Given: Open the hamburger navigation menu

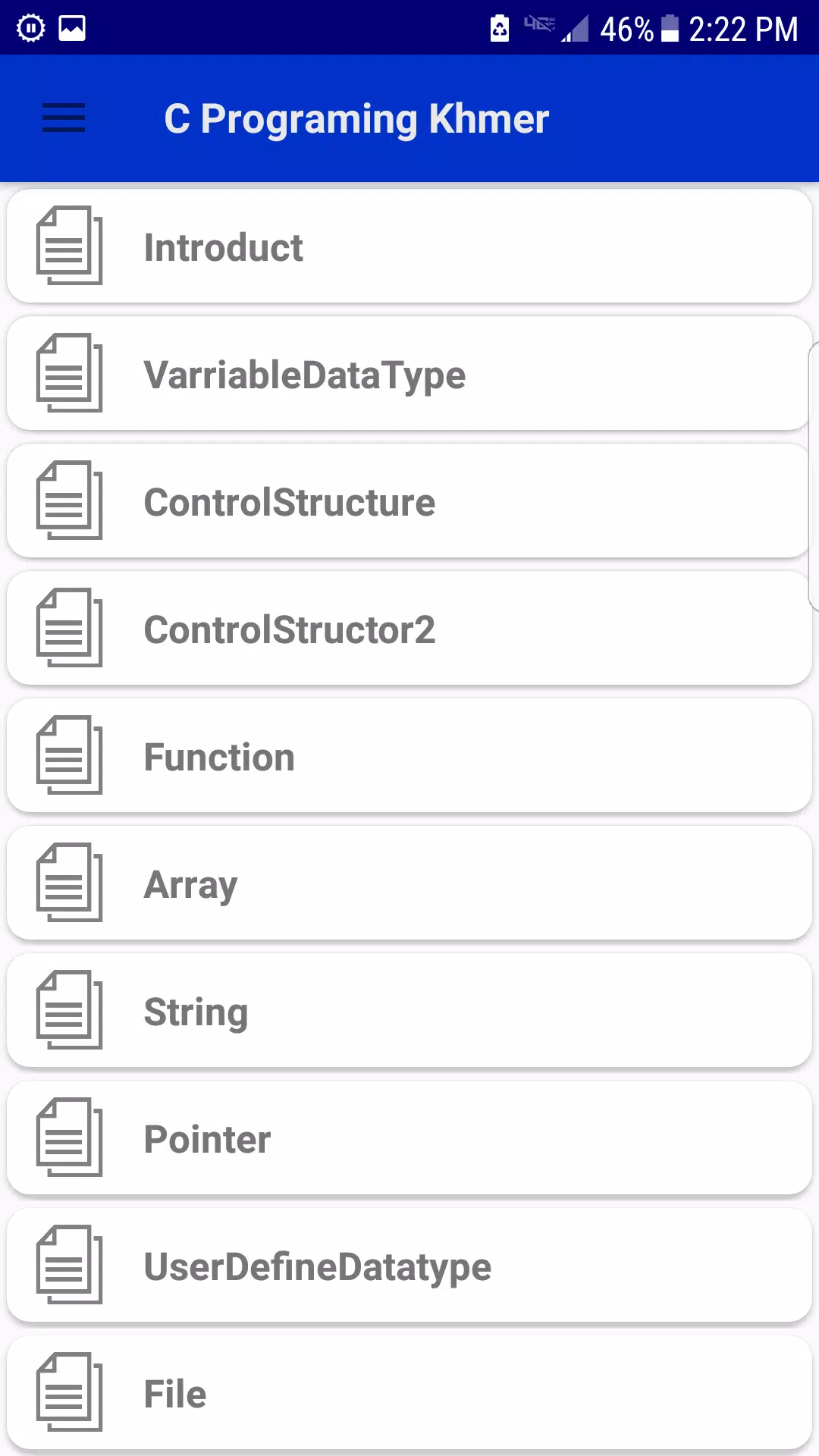Looking at the screenshot, I should click(64, 118).
